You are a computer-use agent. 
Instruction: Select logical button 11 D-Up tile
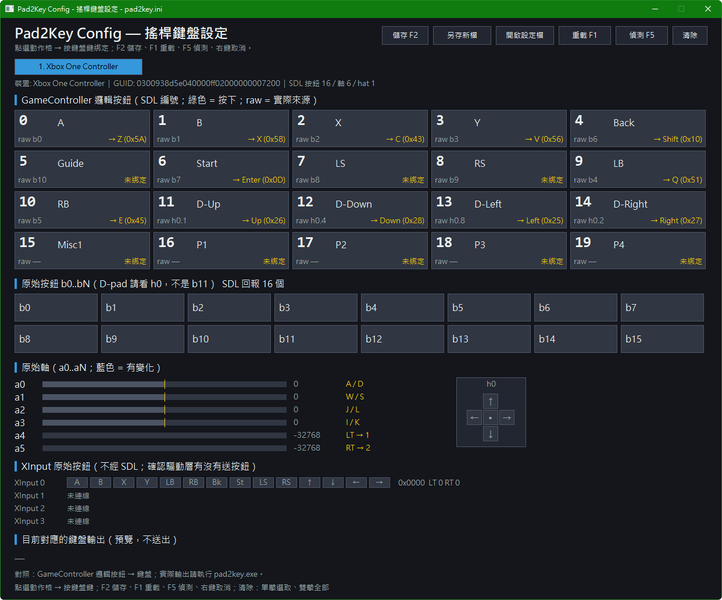[x=221, y=210]
